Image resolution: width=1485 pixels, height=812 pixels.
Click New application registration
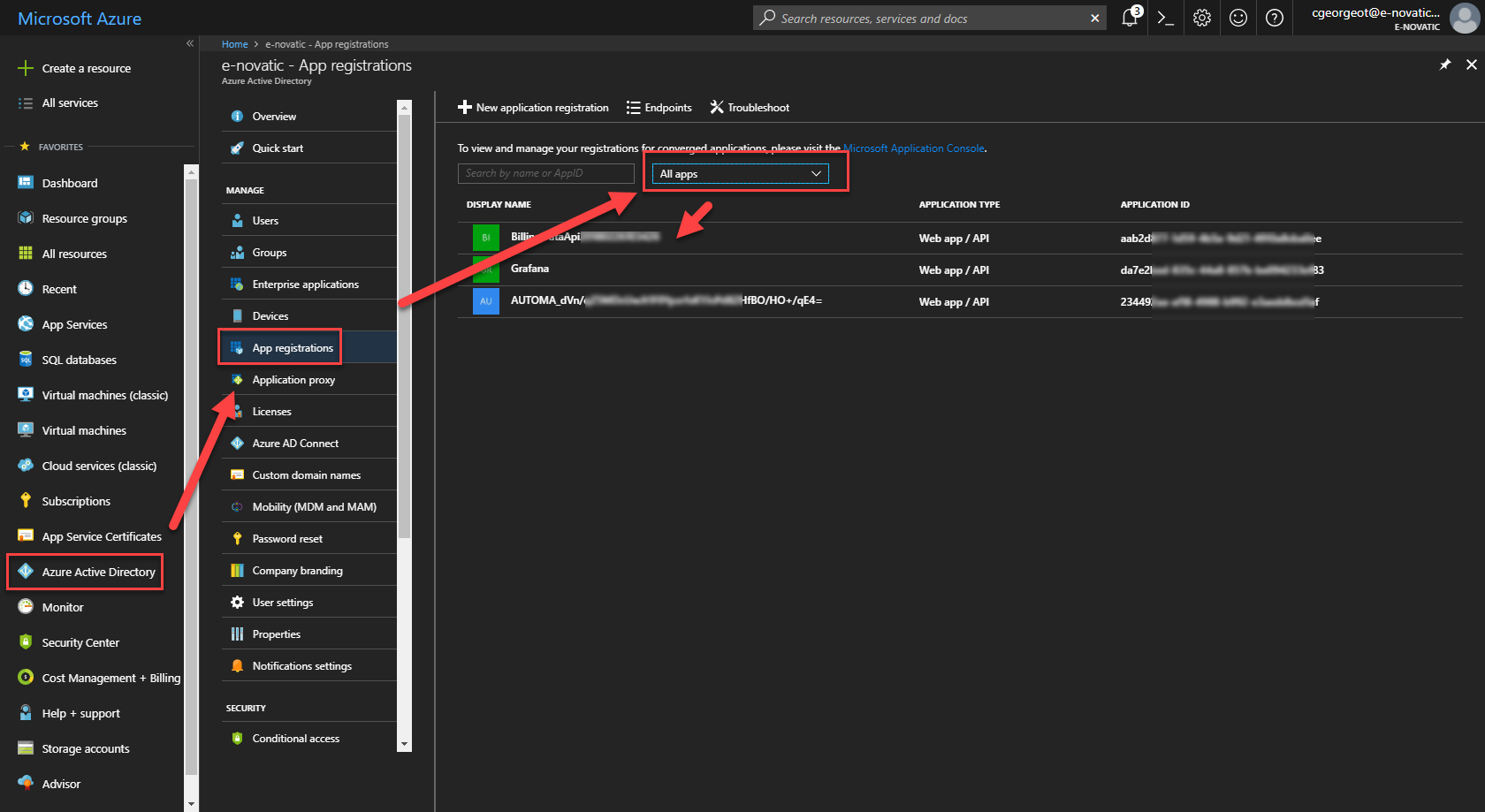533,108
